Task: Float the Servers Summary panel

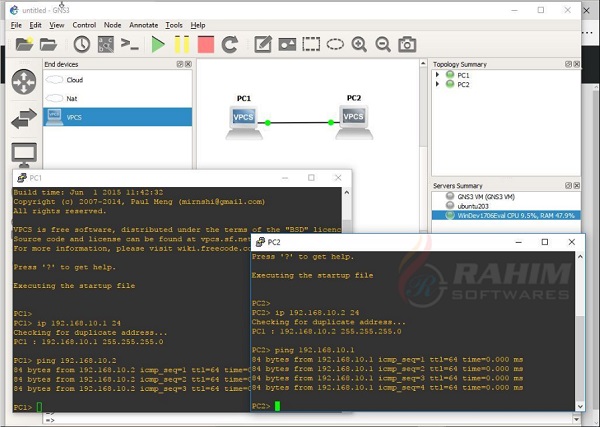Action: (568, 186)
